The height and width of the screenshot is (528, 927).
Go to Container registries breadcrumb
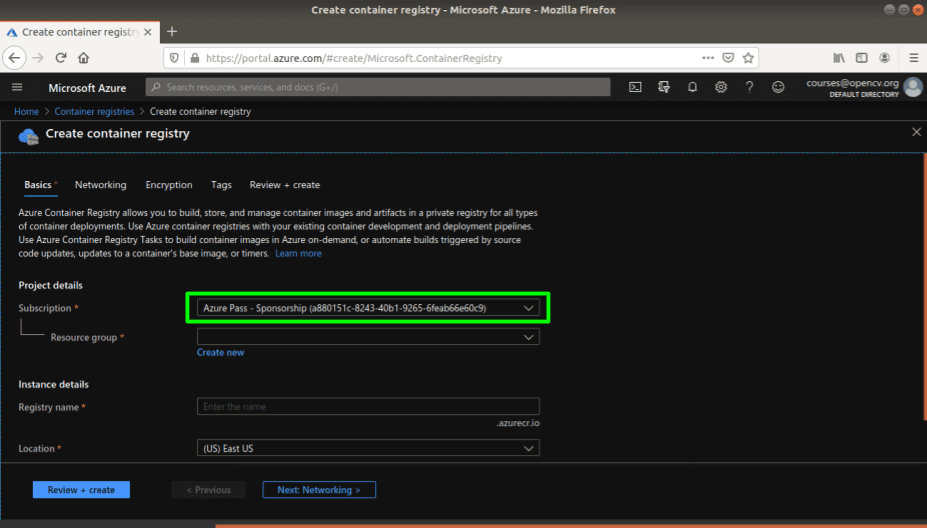coord(94,111)
